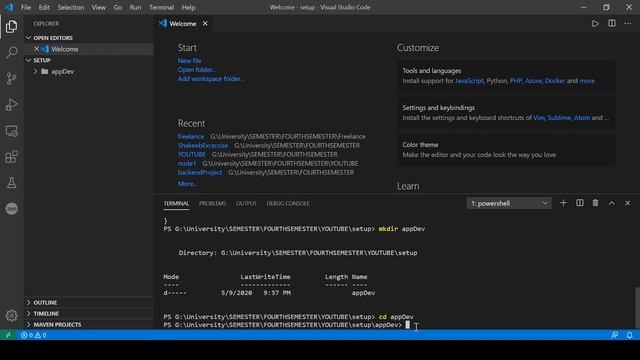Image resolution: width=640 pixels, height=360 pixels.
Task: Open the recent node1 folder
Action: pyautogui.click(x=187, y=163)
